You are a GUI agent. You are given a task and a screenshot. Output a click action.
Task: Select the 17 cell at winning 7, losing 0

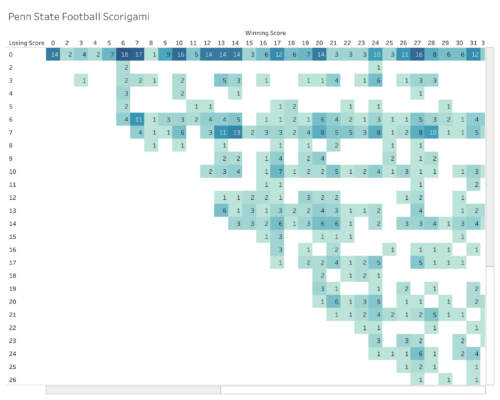pyautogui.click(x=137, y=54)
